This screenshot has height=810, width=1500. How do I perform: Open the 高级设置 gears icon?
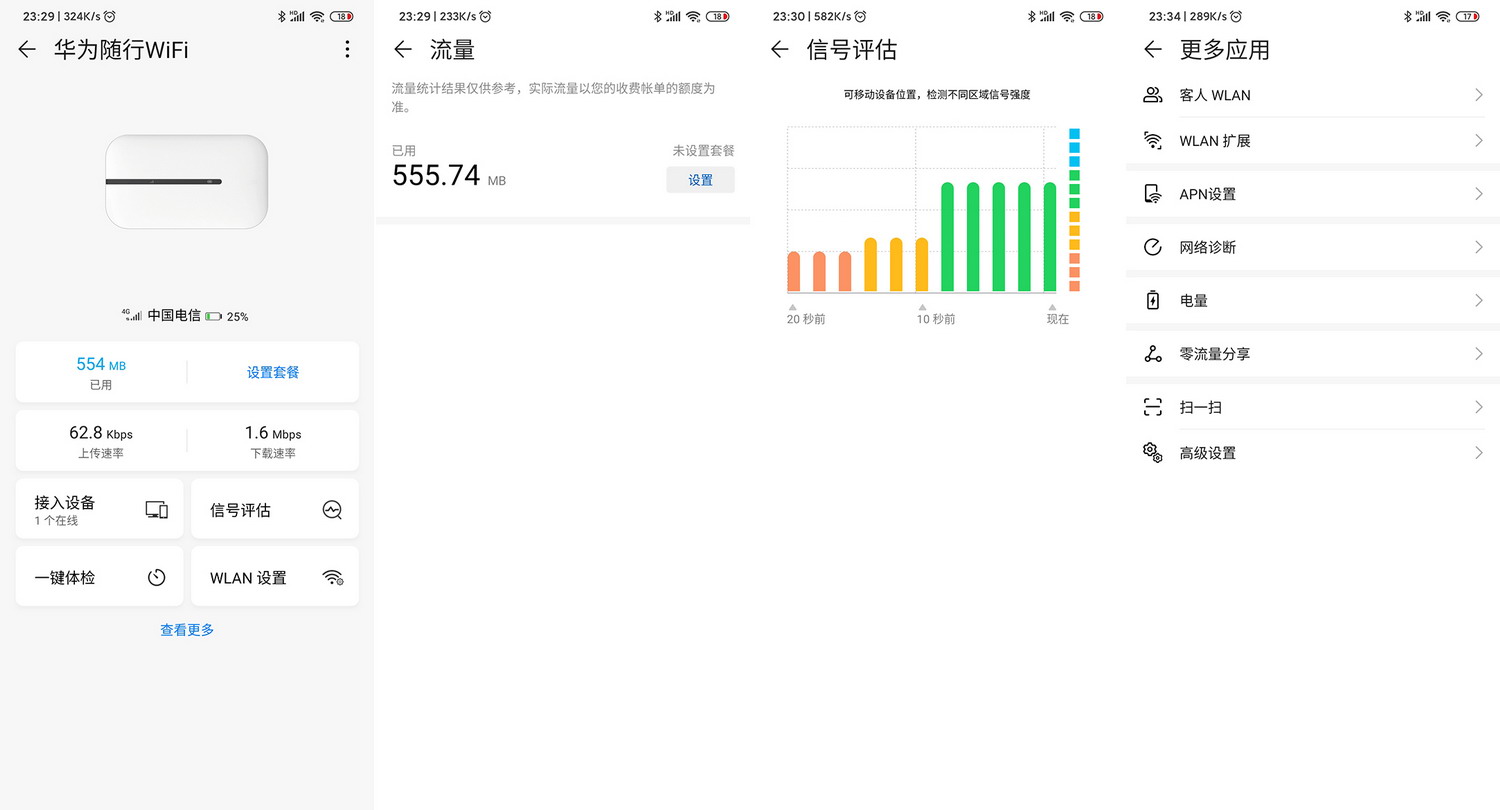(x=1152, y=453)
